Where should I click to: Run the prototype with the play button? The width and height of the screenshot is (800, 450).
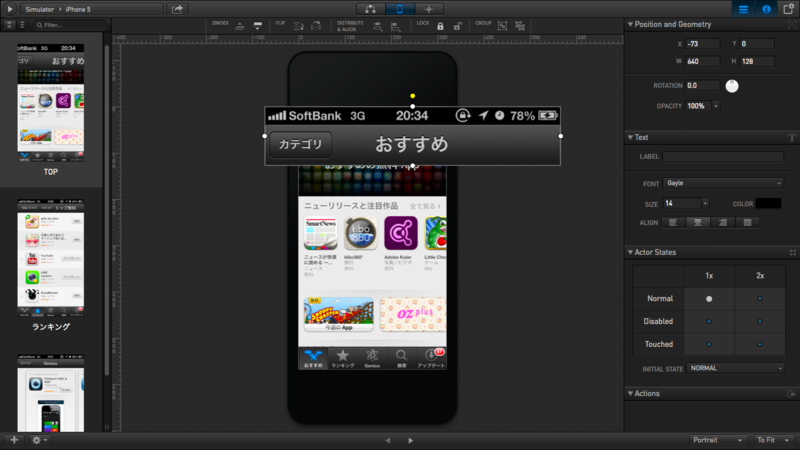coord(10,9)
